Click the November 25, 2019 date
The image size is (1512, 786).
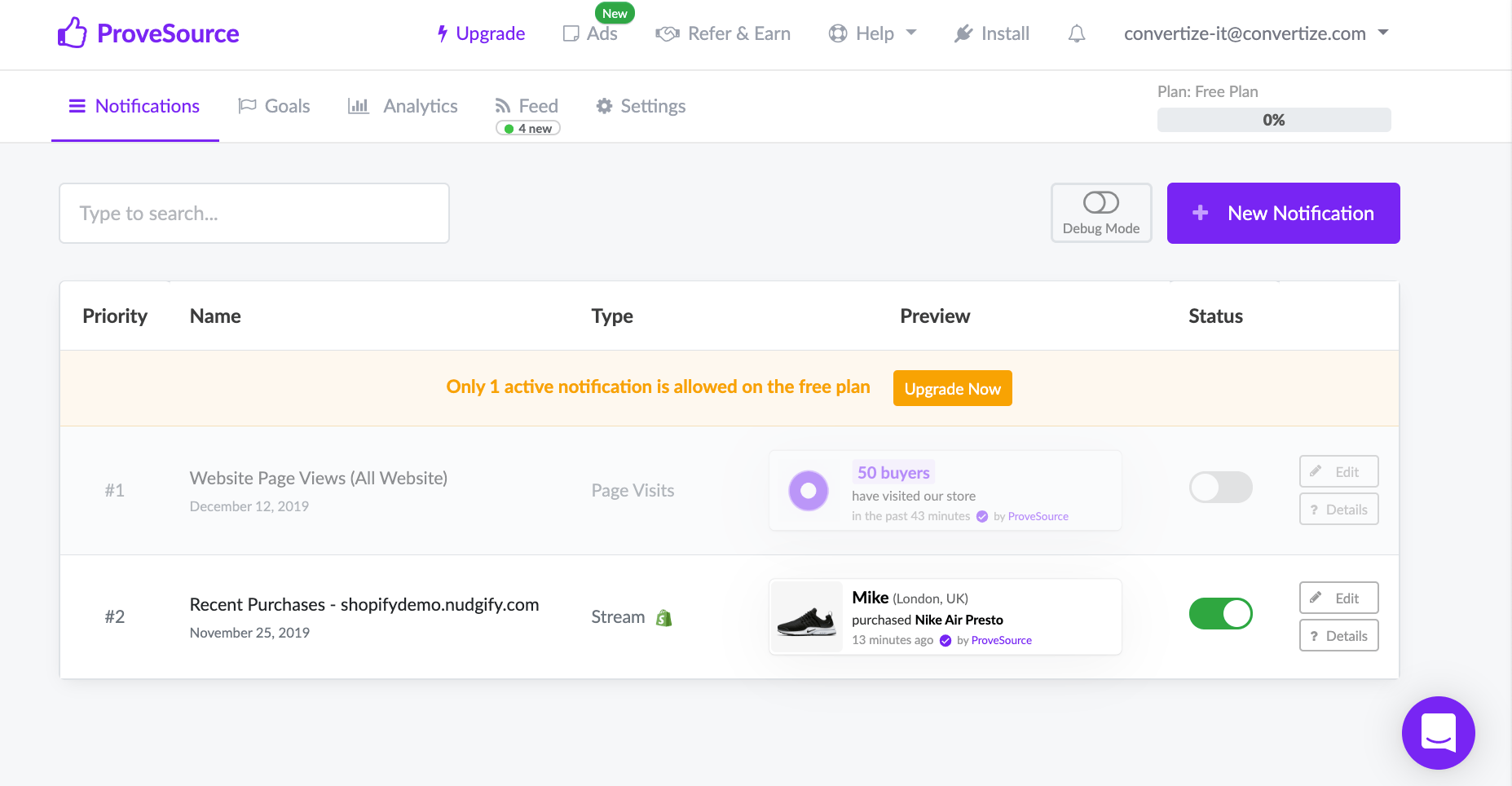[249, 633]
